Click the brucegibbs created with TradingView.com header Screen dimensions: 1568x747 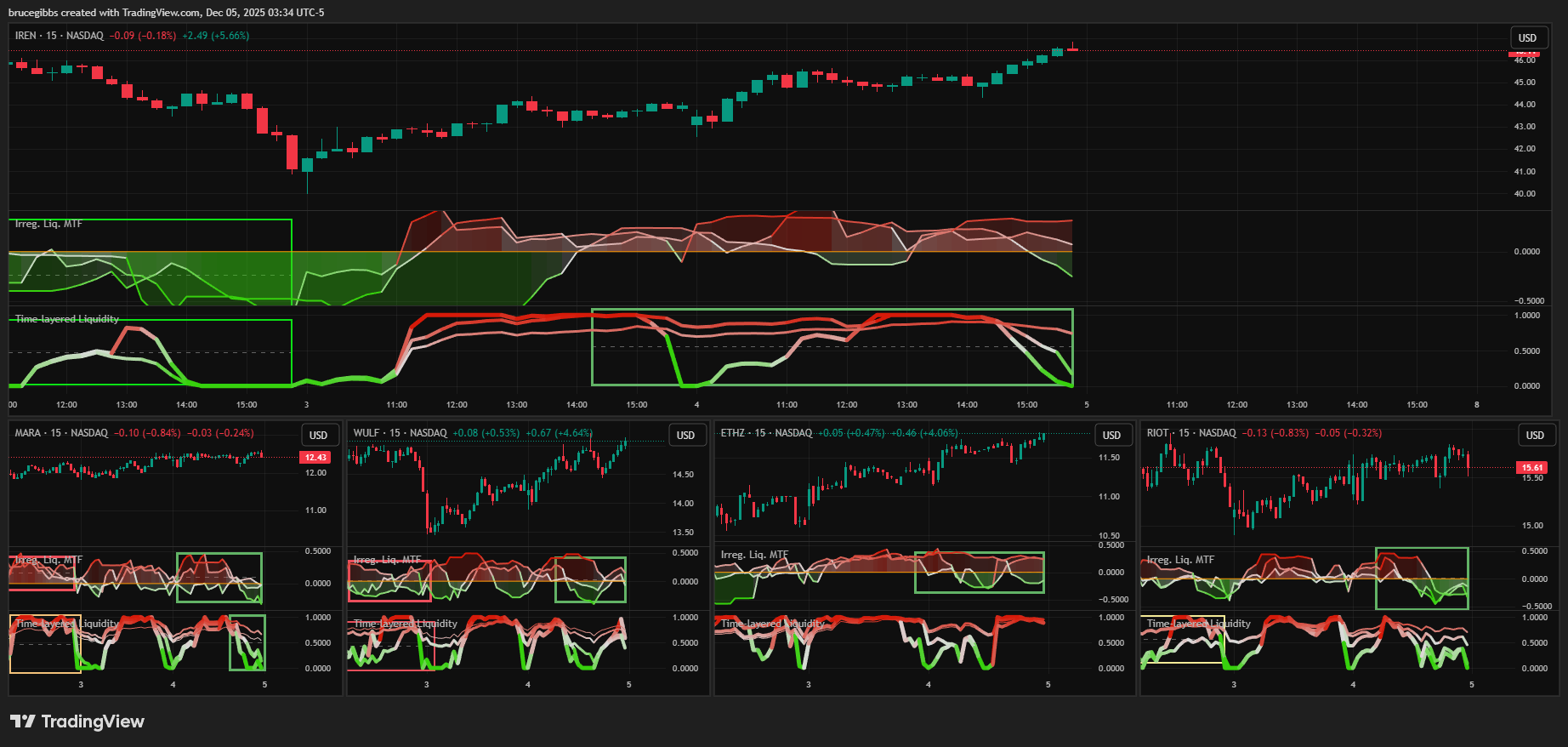tap(166, 13)
